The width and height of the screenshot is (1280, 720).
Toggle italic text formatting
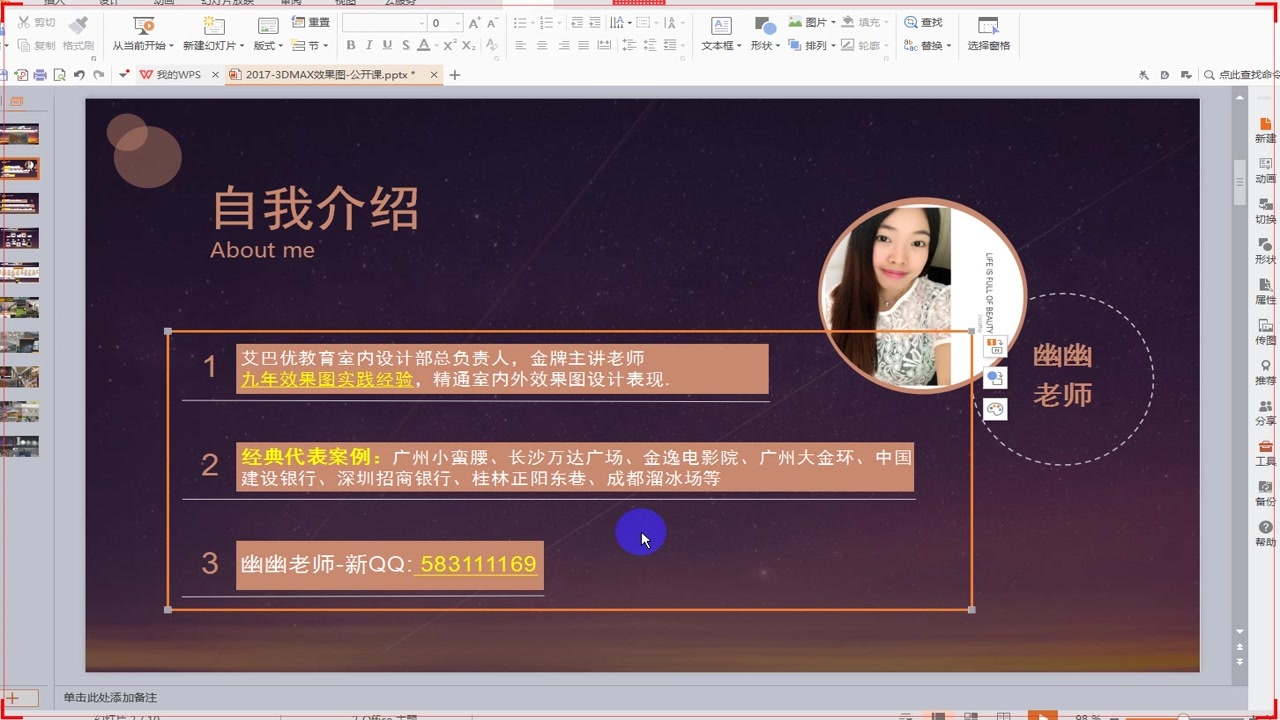point(369,46)
